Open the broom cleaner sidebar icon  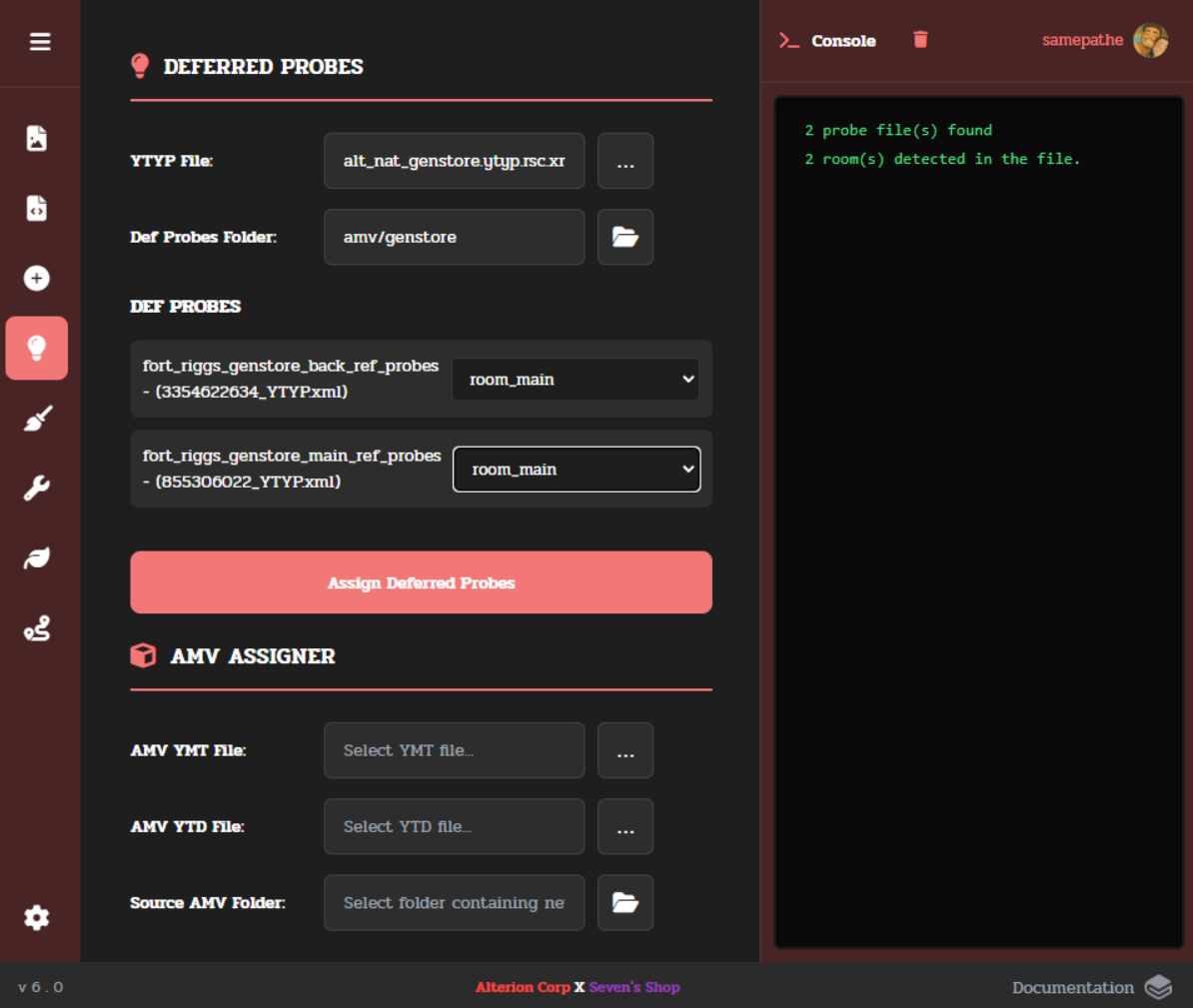(37, 418)
